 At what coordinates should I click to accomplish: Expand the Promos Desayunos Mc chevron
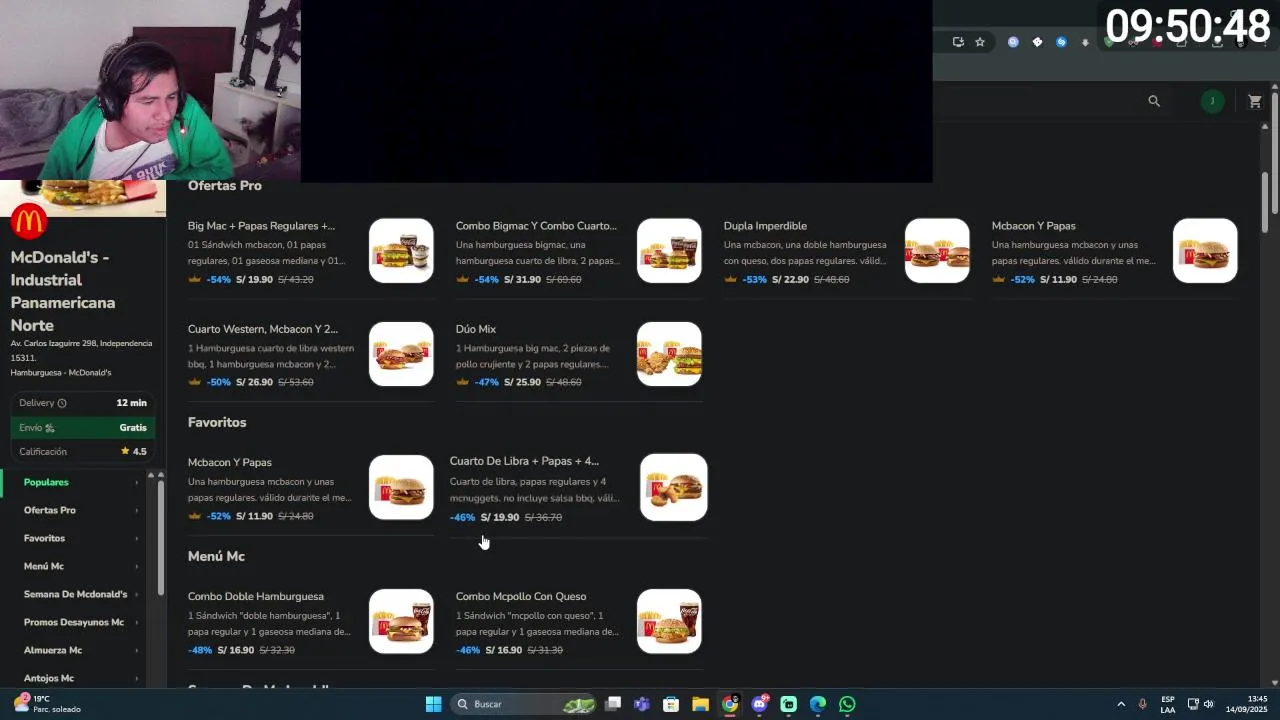tap(137, 623)
